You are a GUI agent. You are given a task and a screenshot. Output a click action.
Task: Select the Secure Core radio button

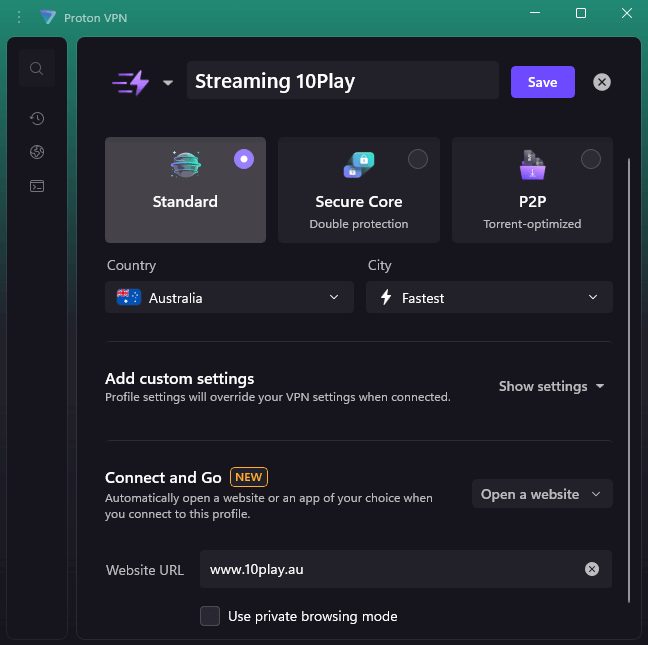pyautogui.click(x=417, y=159)
